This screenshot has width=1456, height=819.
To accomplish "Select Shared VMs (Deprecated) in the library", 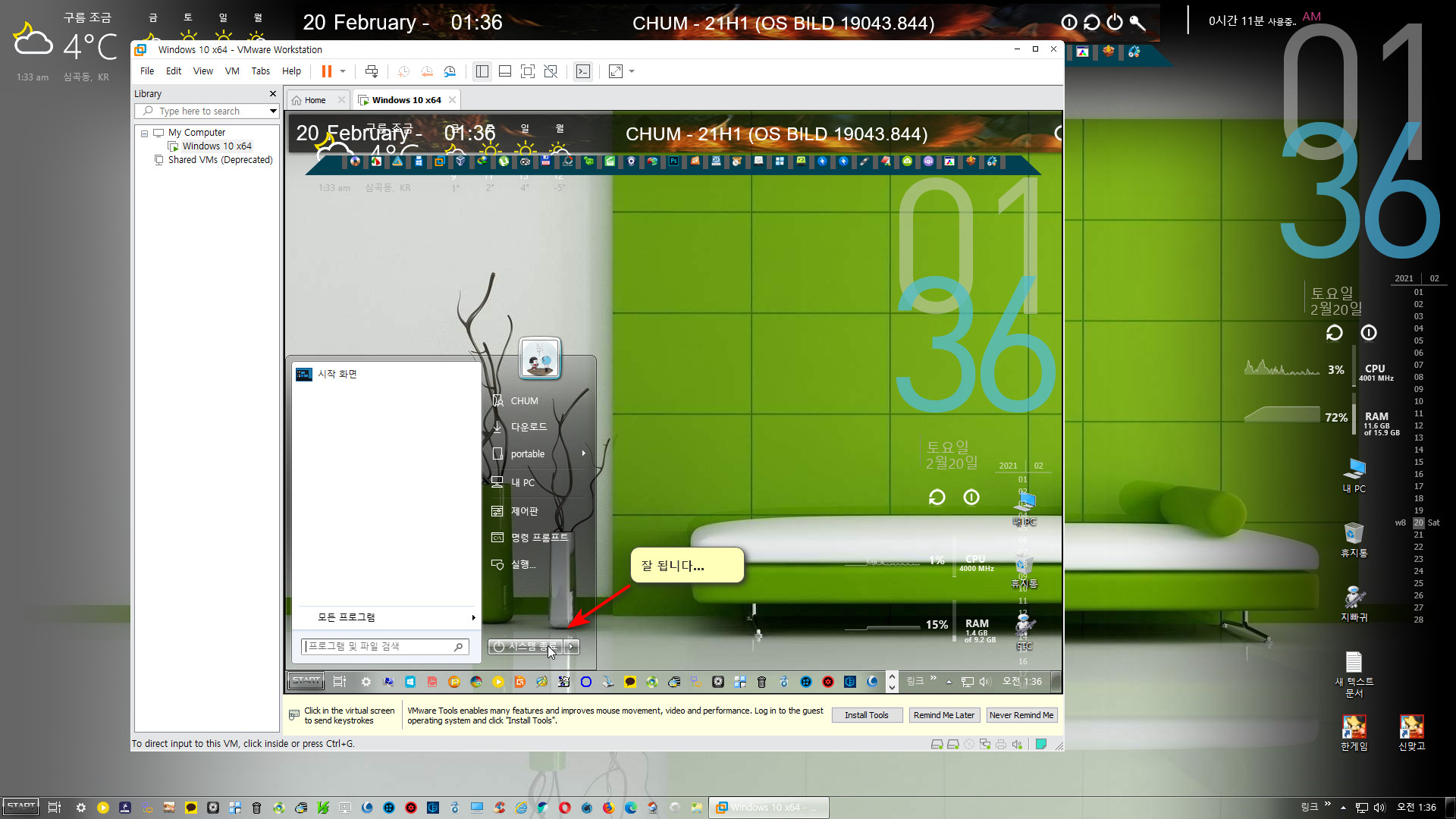I will coord(220,160).
